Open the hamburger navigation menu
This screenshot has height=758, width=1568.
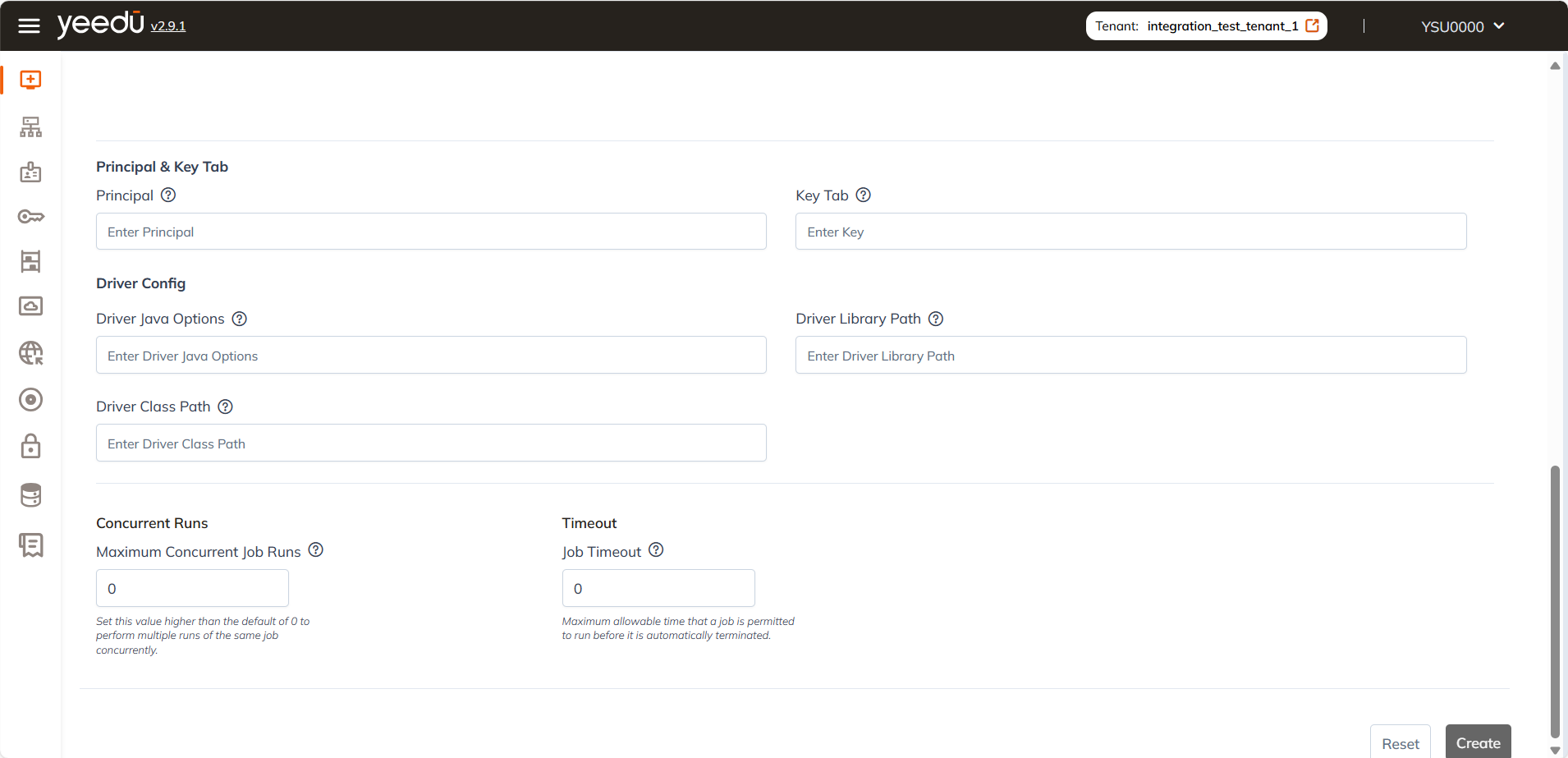29,26
